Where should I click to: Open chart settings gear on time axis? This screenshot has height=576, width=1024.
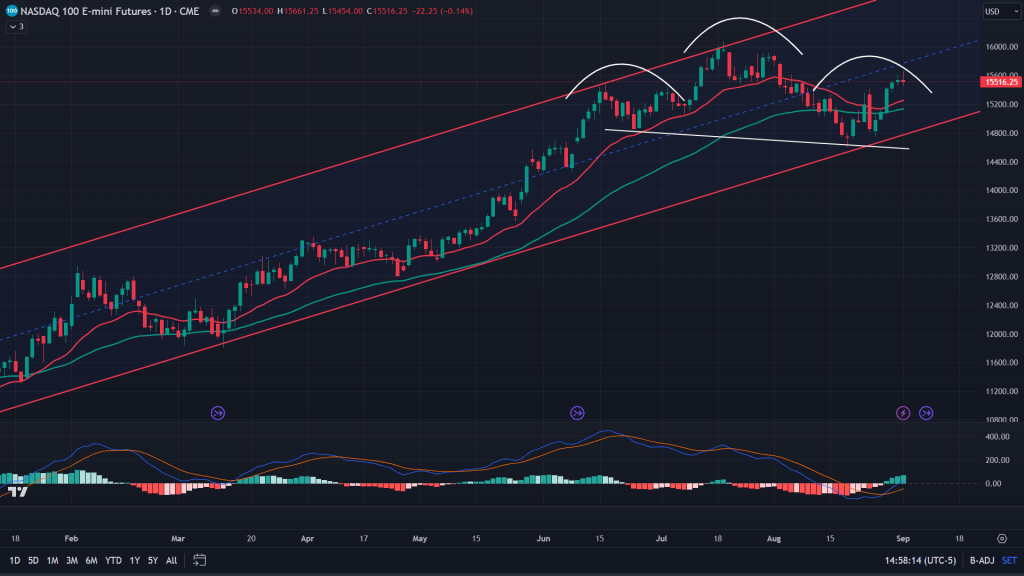pos(1002,537)
